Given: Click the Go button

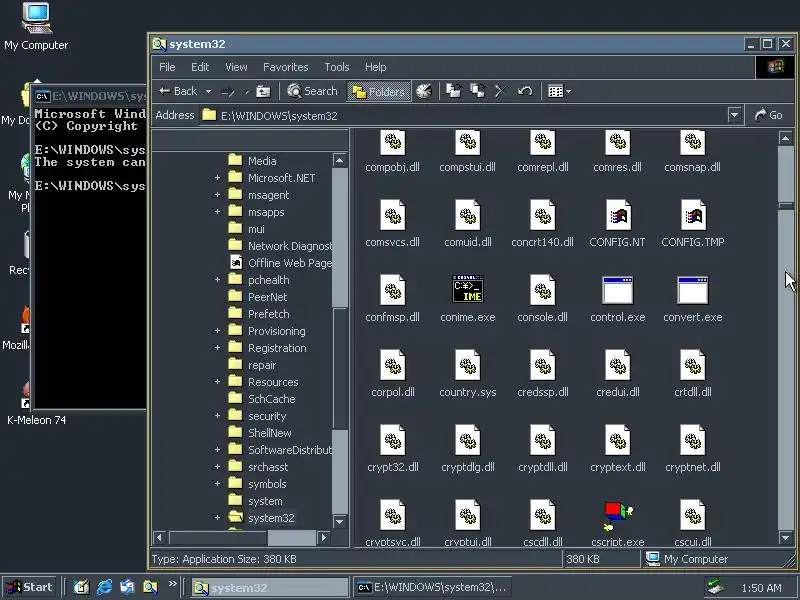Looking at the screenshot, I should 768,115.
